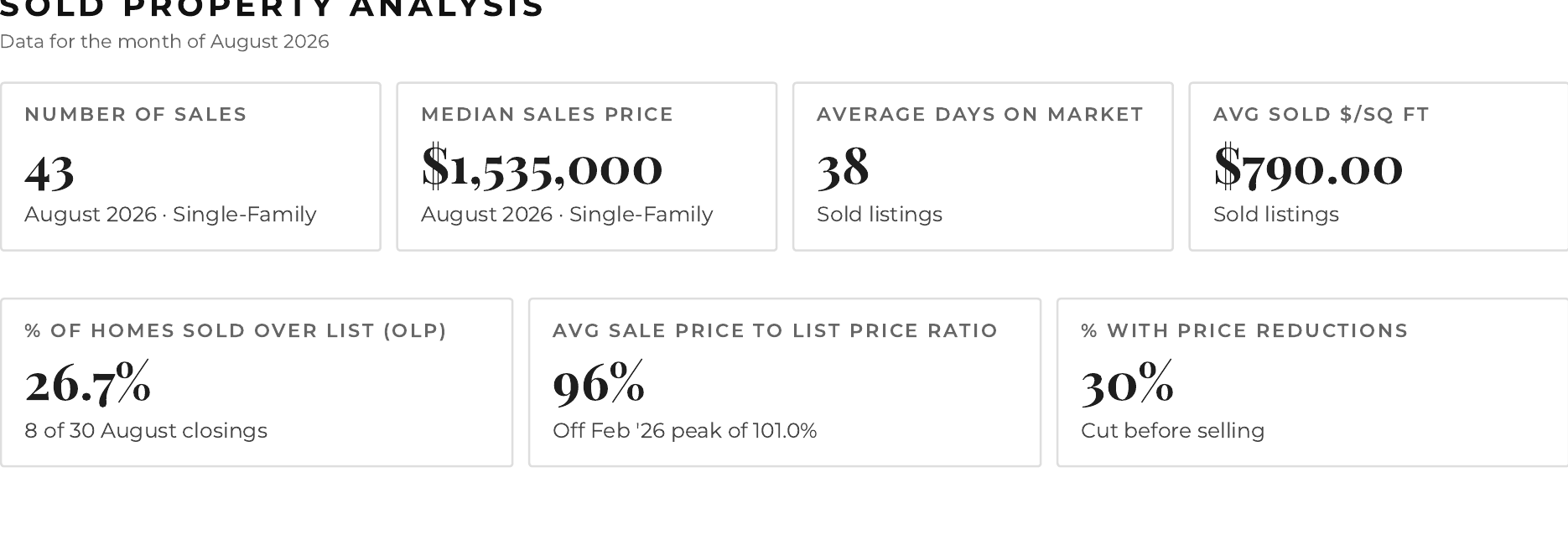The height and width of the screenshot is (545, 1568).
Task: Select the Median Sales Price card
Action: (x=587, y=166)
